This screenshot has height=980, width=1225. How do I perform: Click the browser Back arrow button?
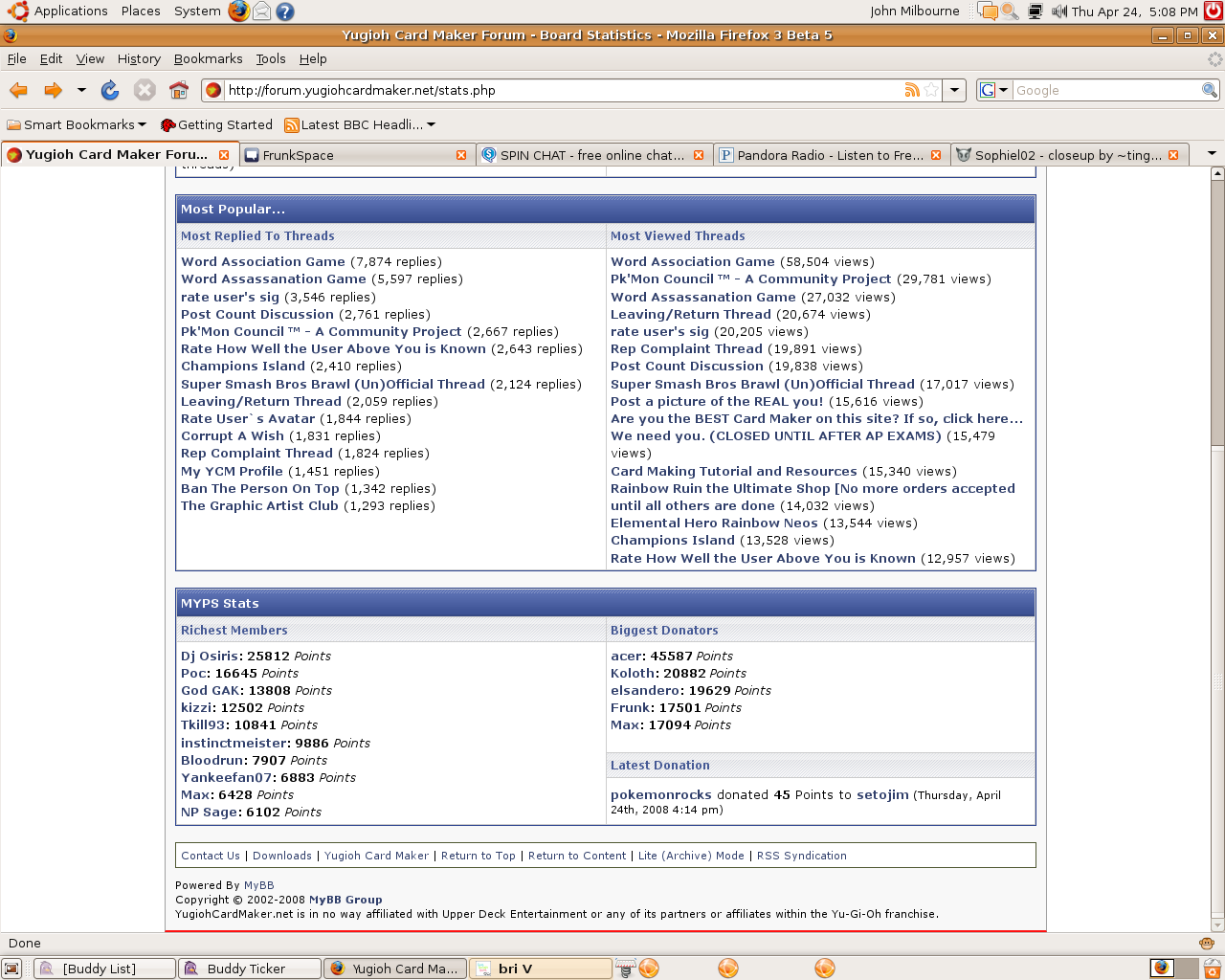pos(18,90)
